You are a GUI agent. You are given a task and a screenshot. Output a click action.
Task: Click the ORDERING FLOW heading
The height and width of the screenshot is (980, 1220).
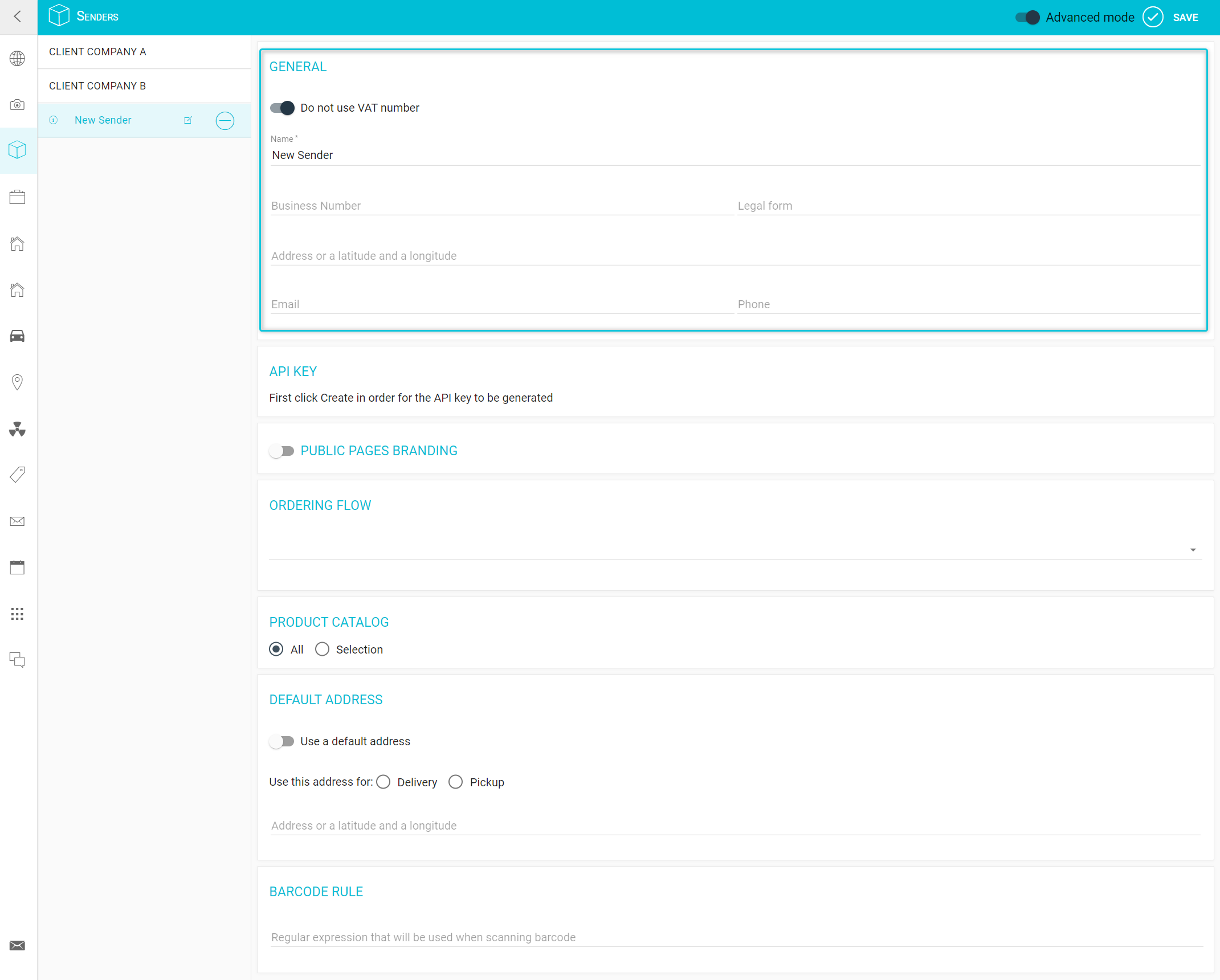[x=320, y=506]
